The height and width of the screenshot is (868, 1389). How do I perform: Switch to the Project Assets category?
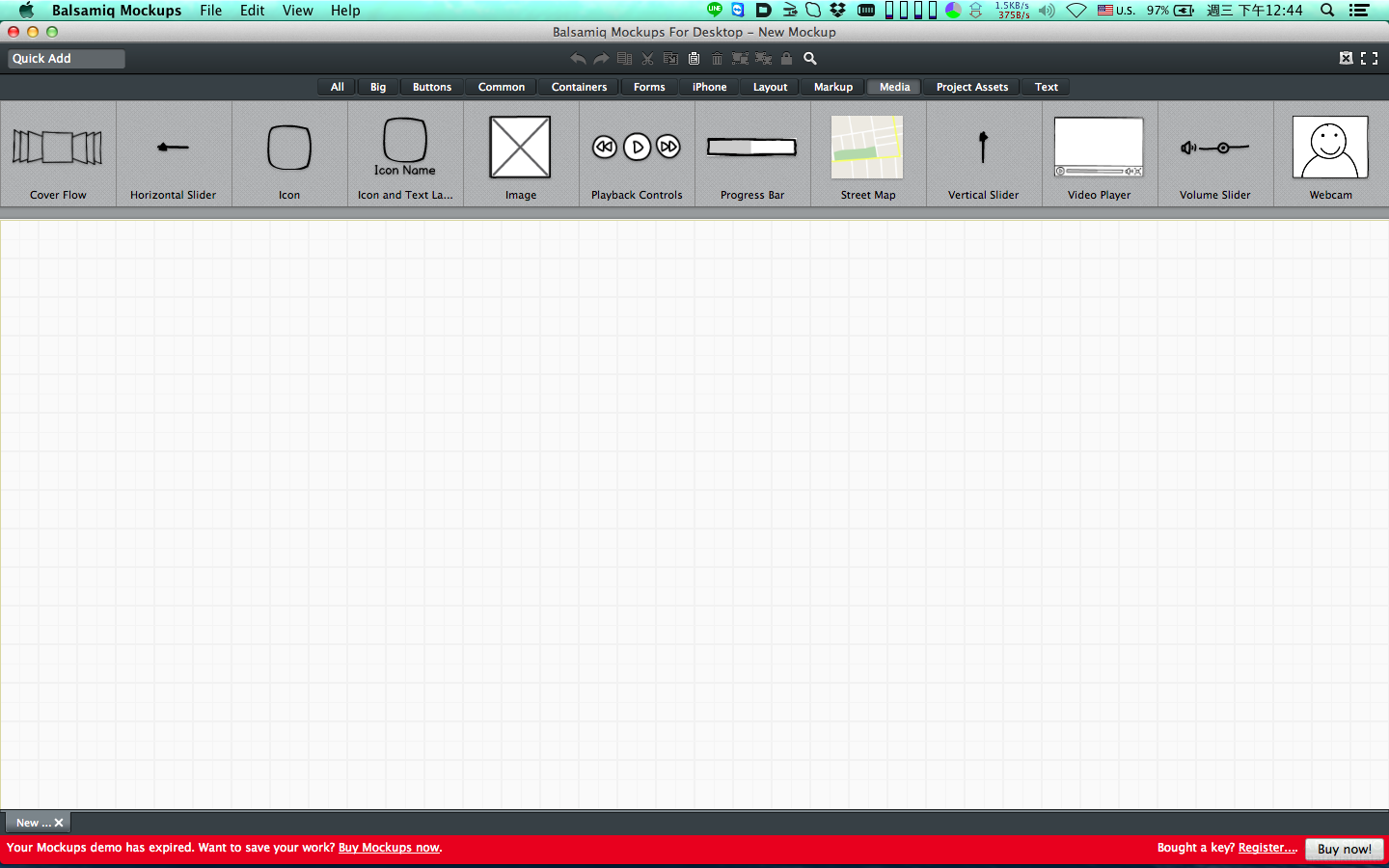pos(972,87)
